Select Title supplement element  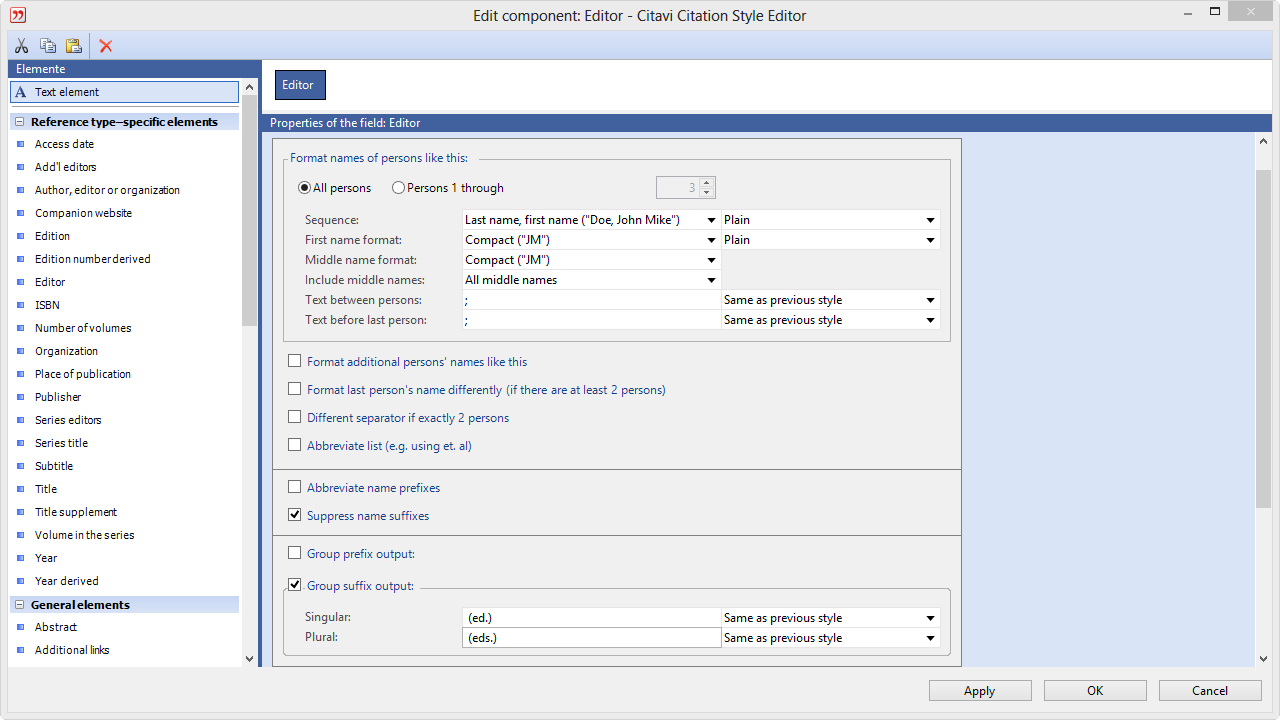pos(76,512)
